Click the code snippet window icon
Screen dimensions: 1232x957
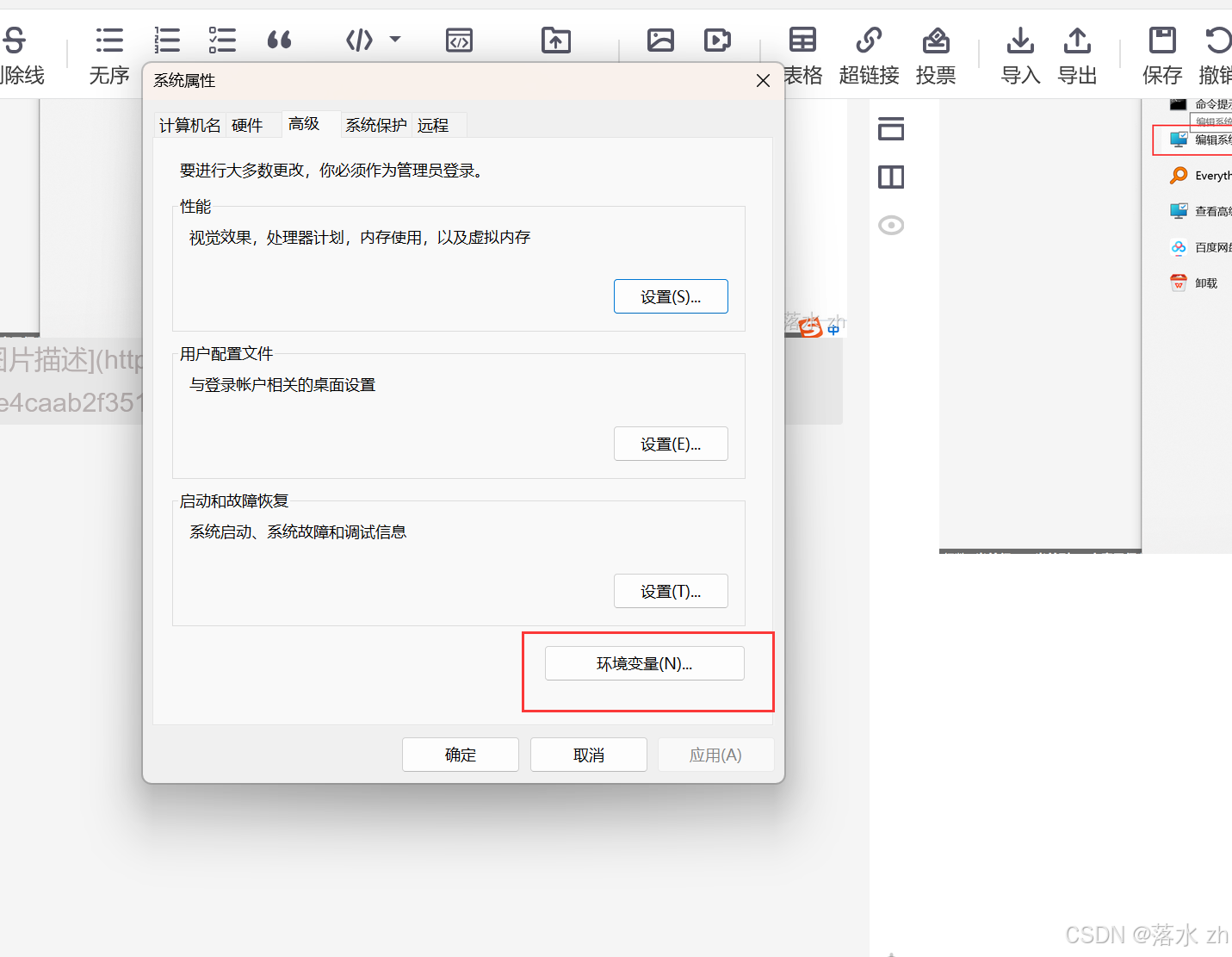click(459, 40)
